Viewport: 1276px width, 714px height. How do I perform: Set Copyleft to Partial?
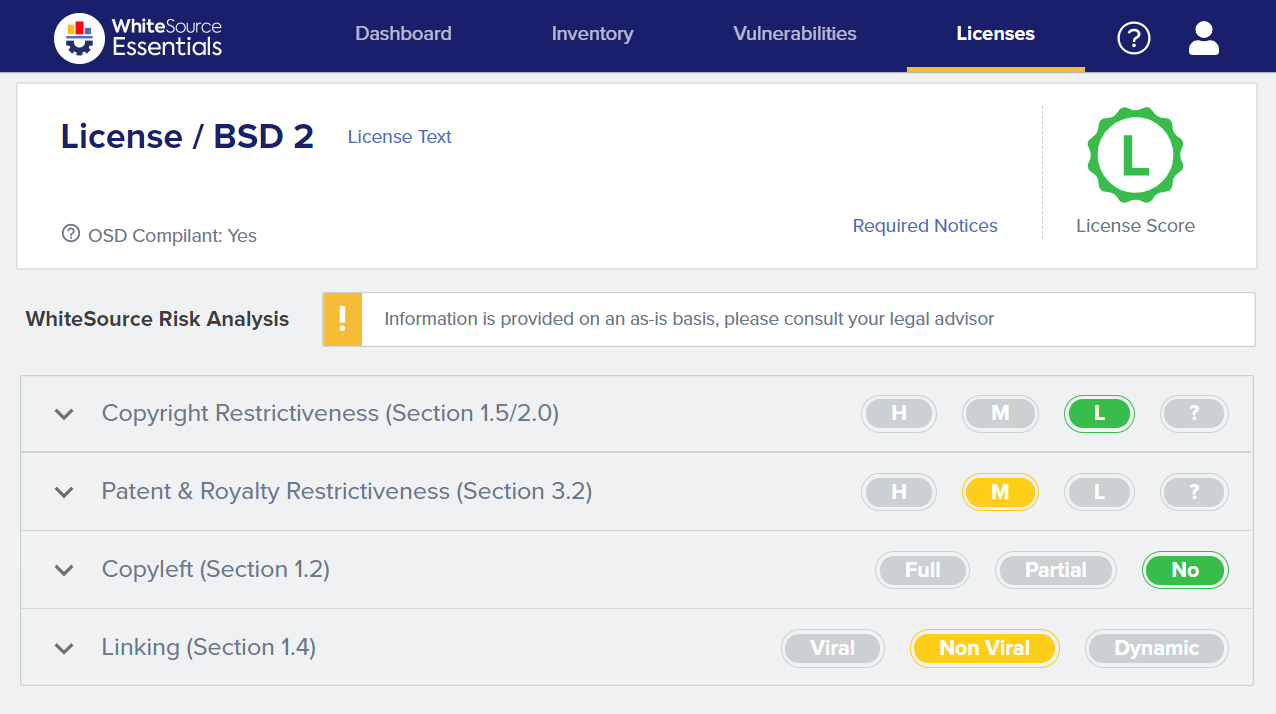pos(1055,570)
